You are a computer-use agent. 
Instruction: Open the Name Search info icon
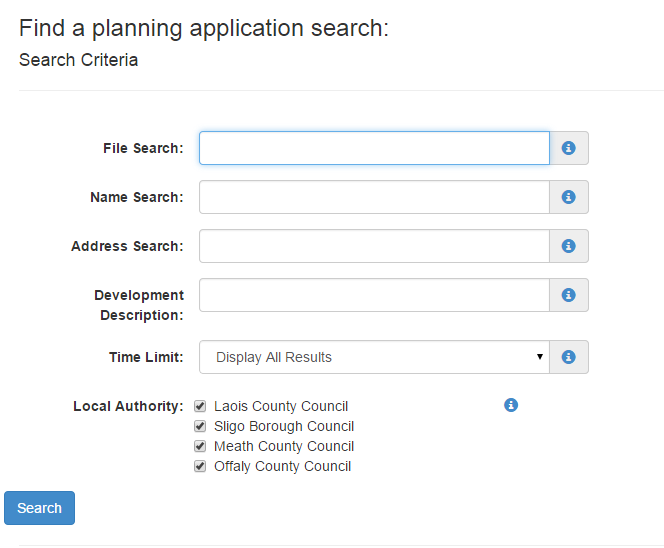(568, 197)
